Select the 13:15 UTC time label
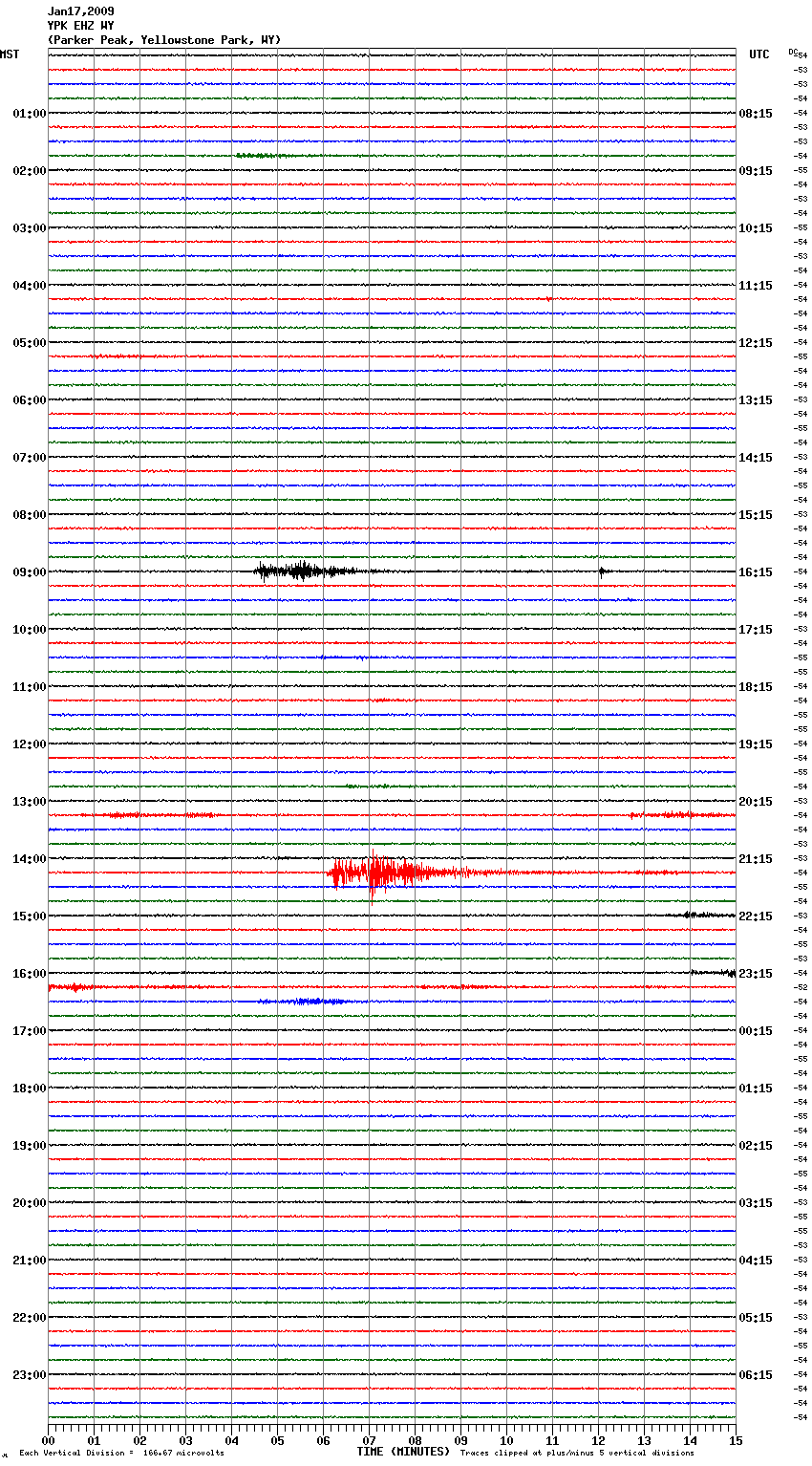812x1466 pixels. tap(756, 400)
